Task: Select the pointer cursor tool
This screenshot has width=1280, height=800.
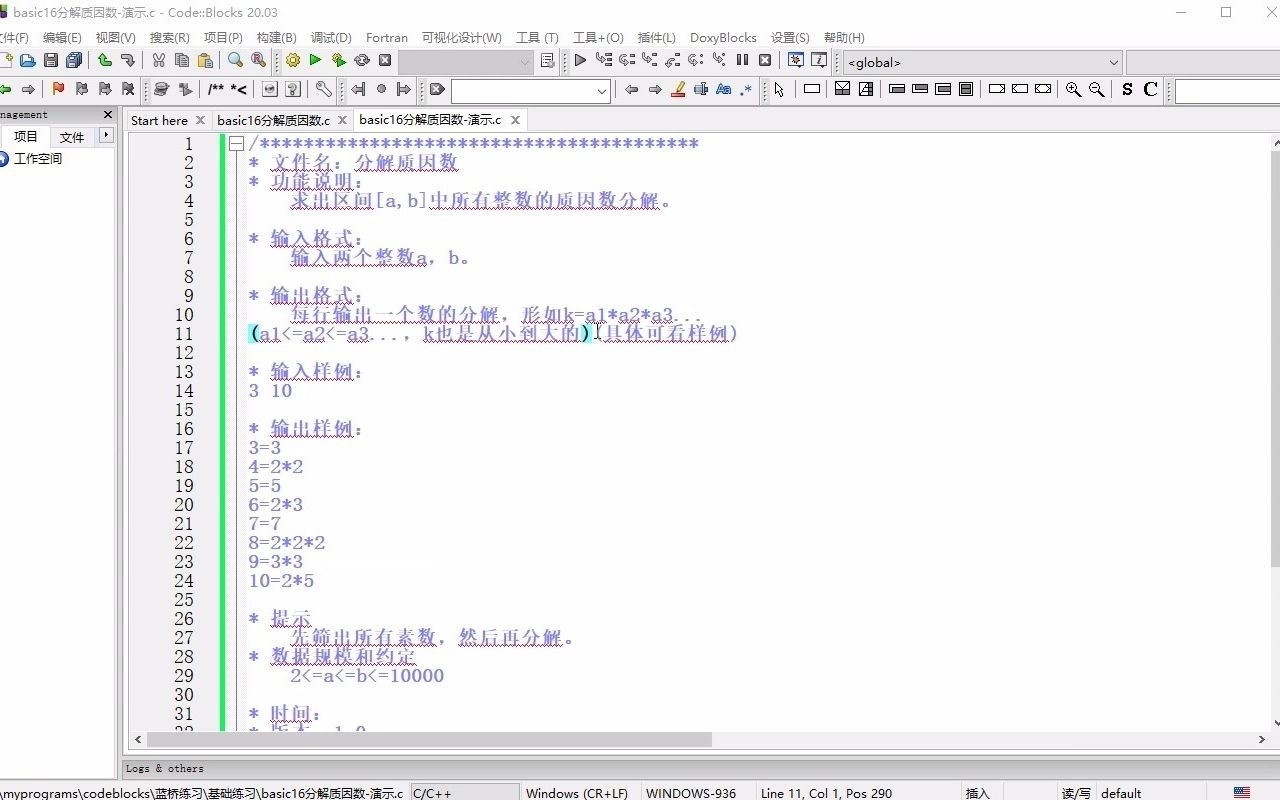Action: tap(779, 89)
